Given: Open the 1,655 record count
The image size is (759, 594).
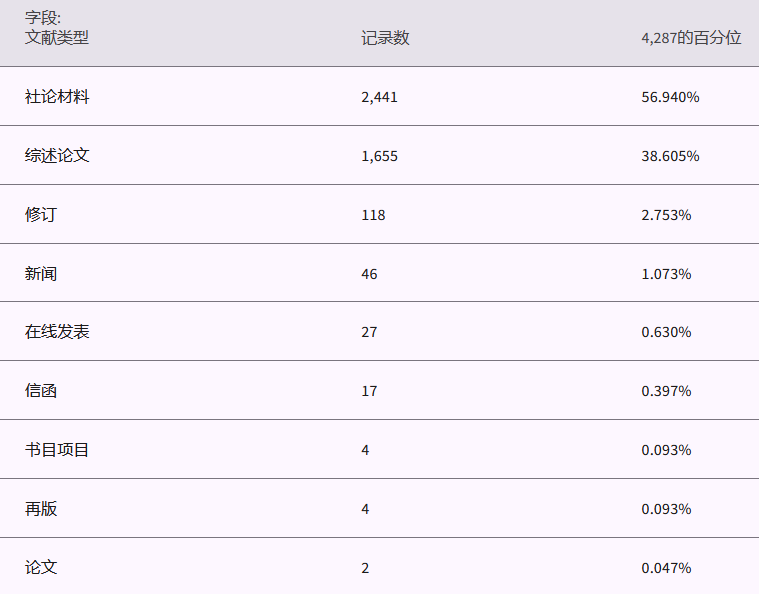Looking at the screenshot, I should pyautogui.click(x=380, y=156).
